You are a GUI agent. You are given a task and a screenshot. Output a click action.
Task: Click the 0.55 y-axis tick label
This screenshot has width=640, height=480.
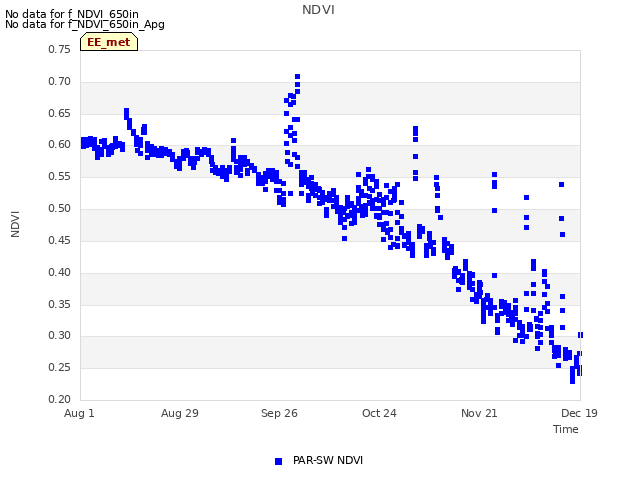click(60, 176)
